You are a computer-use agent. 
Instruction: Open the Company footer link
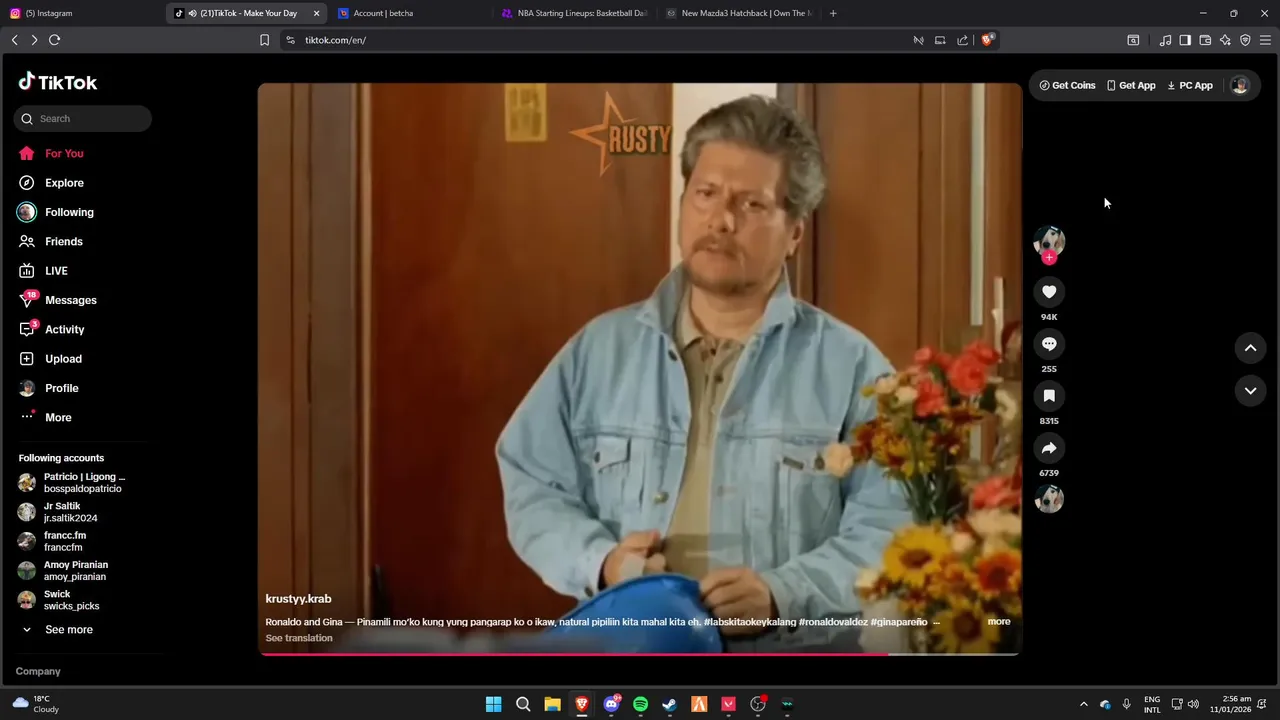click(x=38, y=672)
